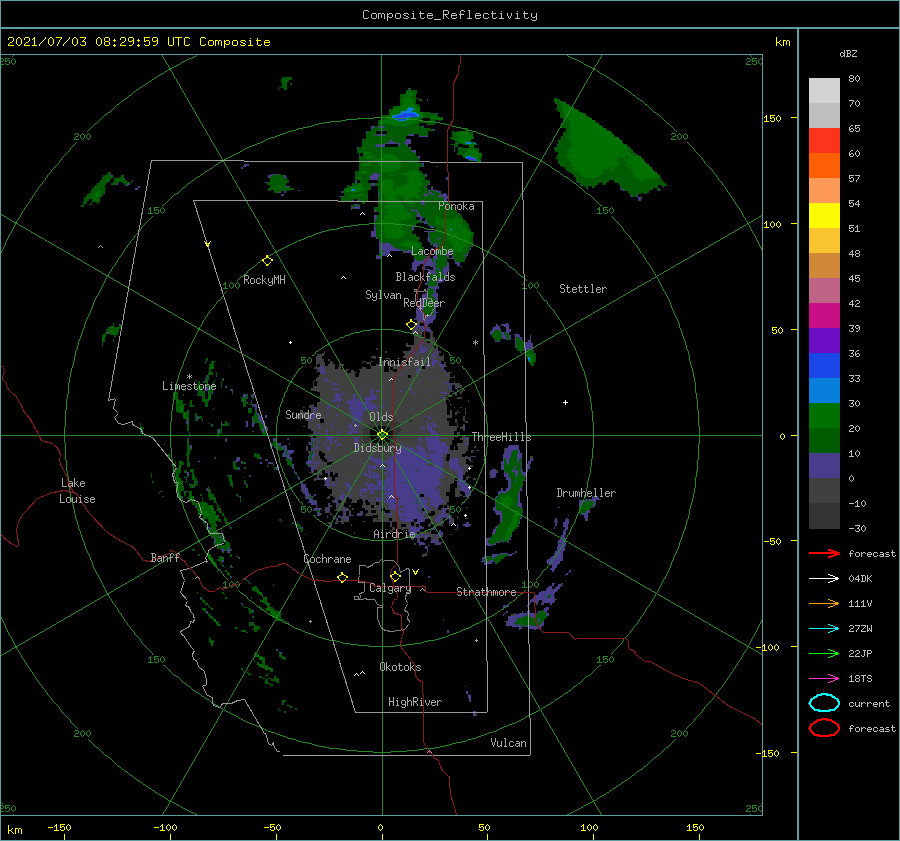The image size is (900, 841).
Task: Click the Olds town label
Action: pos(381,417)
